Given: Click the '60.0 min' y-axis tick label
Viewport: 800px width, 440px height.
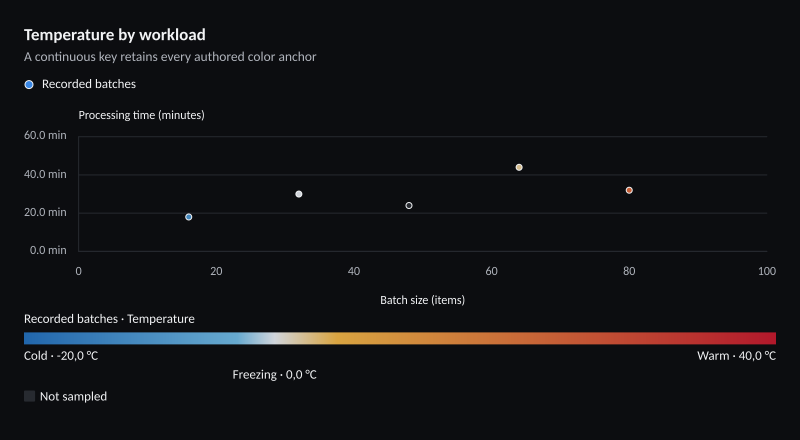Looking at the screenshot, I should (45, 135).
